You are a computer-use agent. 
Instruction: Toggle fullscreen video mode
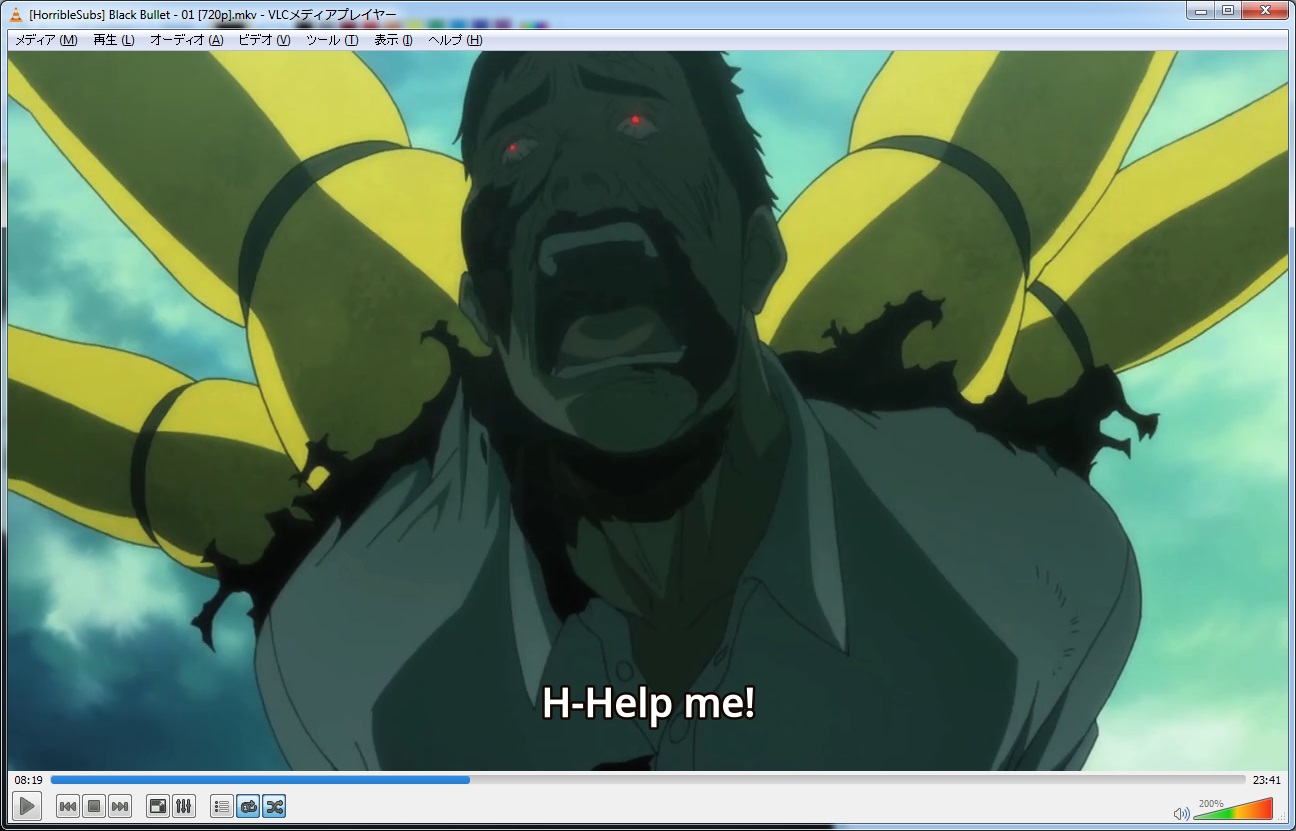click(158, 806)
